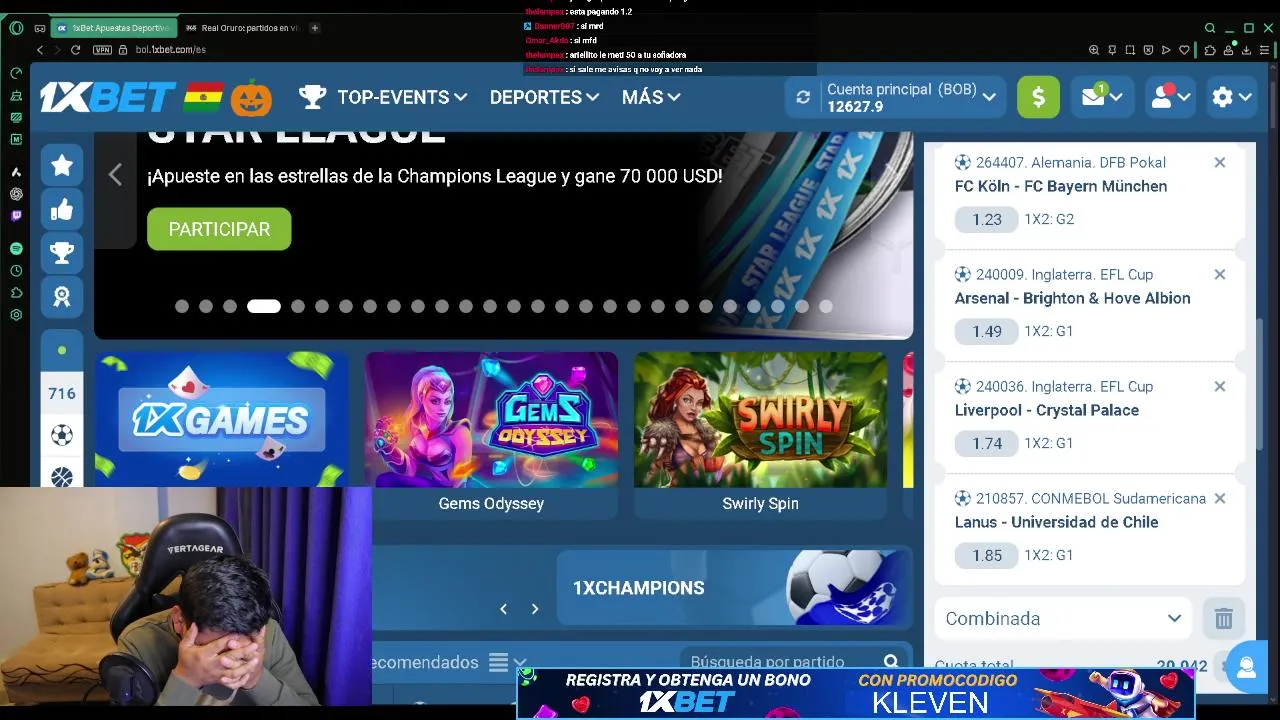The image size is (1280, 720).
Task: Open the Combinada bet type dropdown
Action: pyautogui.click(x=1063, y=618)
